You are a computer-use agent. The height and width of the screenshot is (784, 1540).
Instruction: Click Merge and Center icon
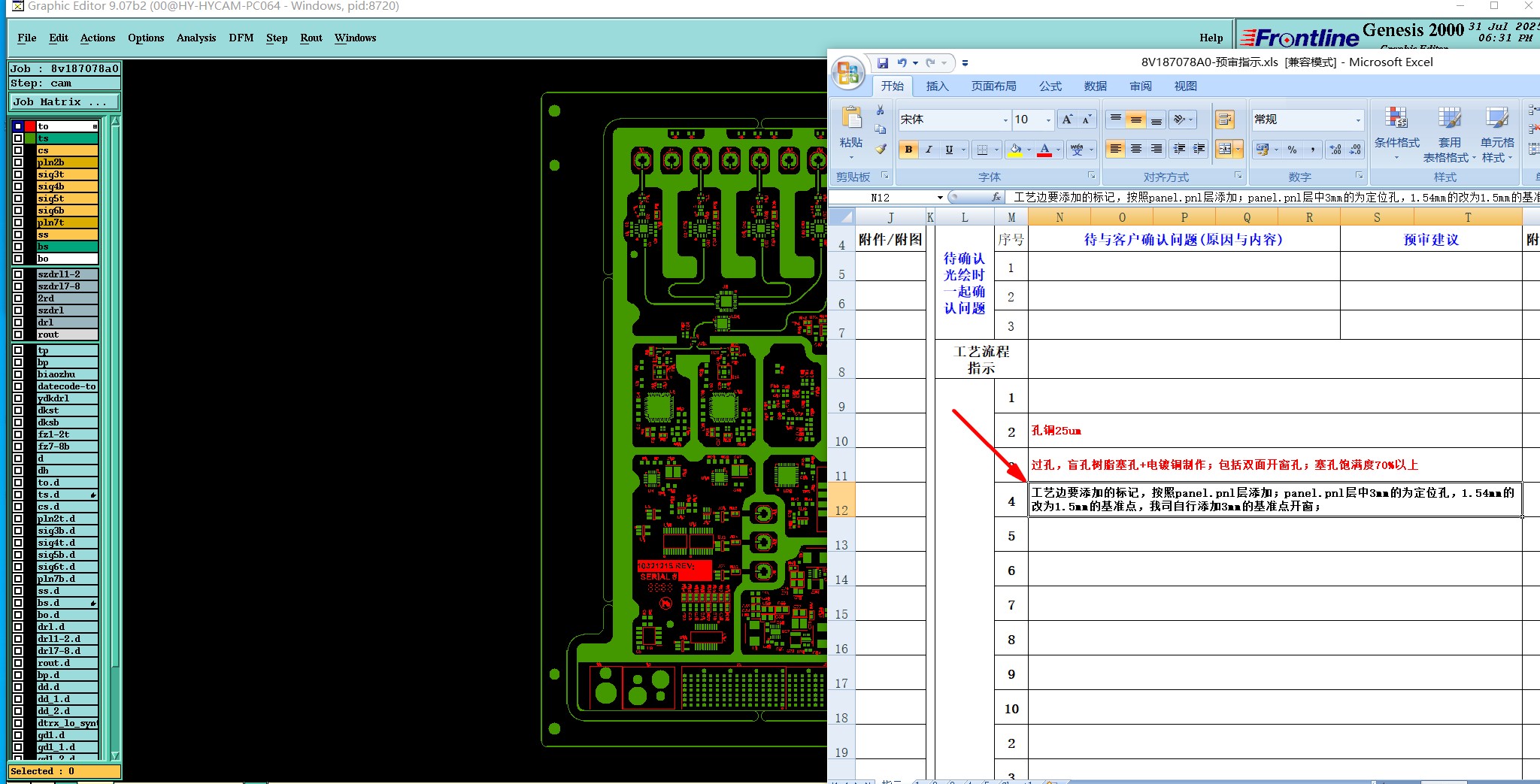pyautogui.click(x=1225, y=150)
